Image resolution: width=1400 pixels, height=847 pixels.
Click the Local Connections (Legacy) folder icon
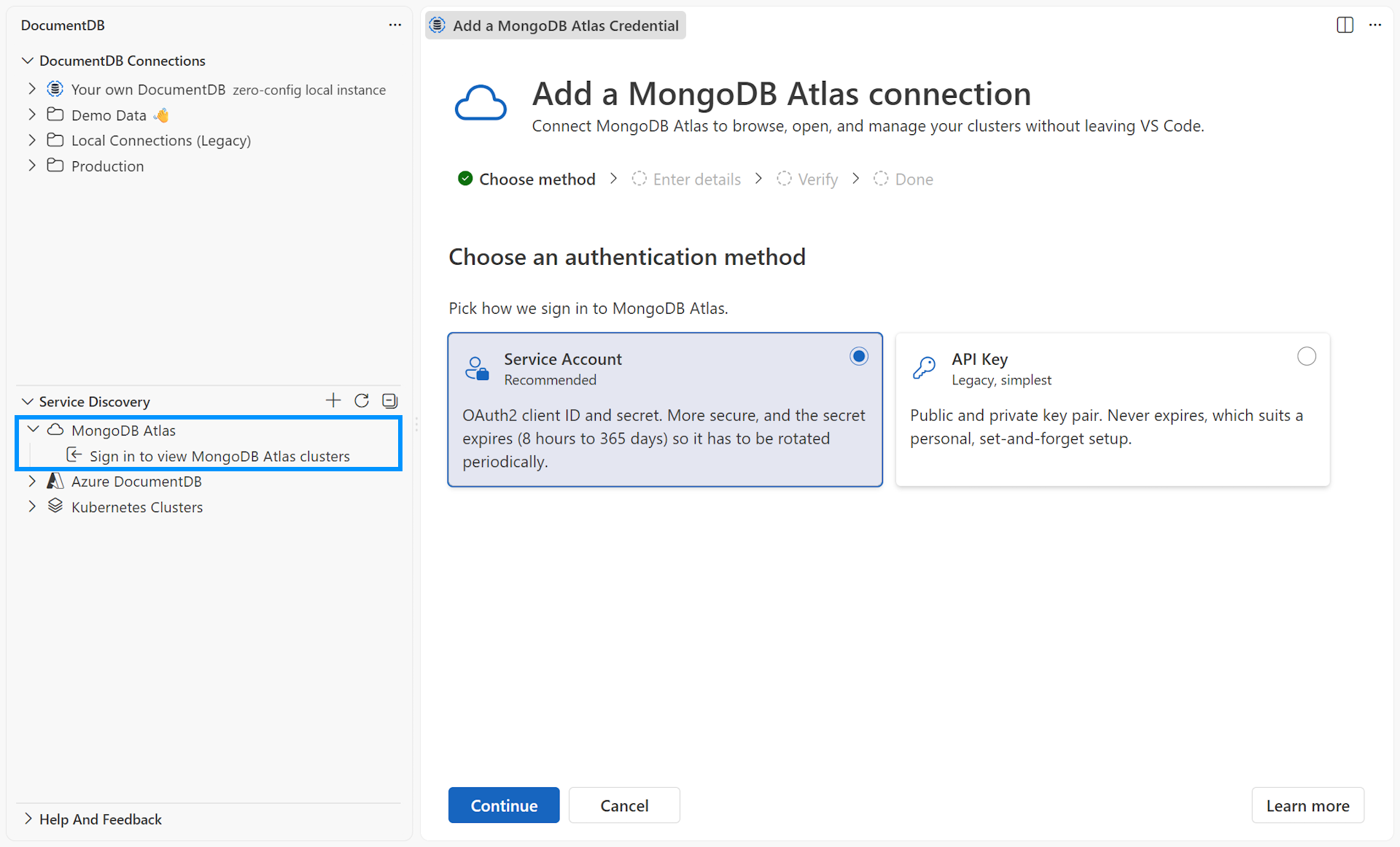[x=55, y=140]
